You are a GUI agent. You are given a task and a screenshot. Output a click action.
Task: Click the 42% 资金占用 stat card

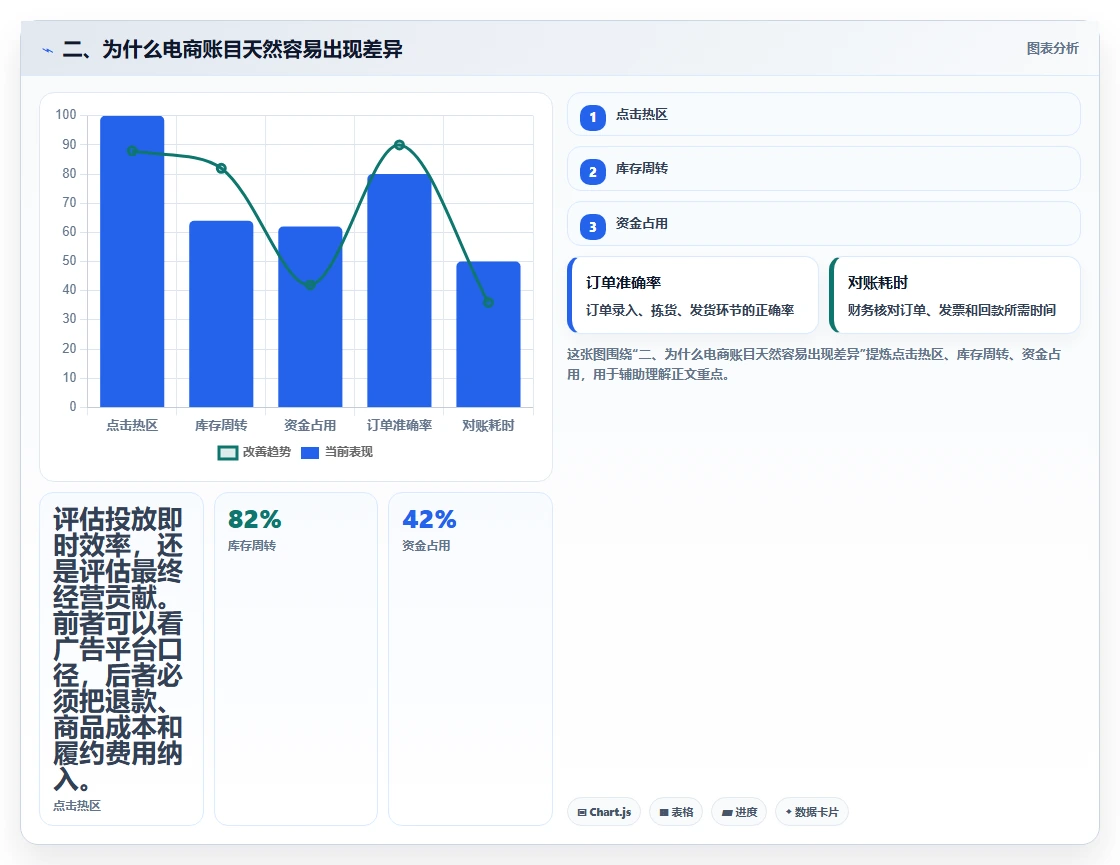click(470, 659)
